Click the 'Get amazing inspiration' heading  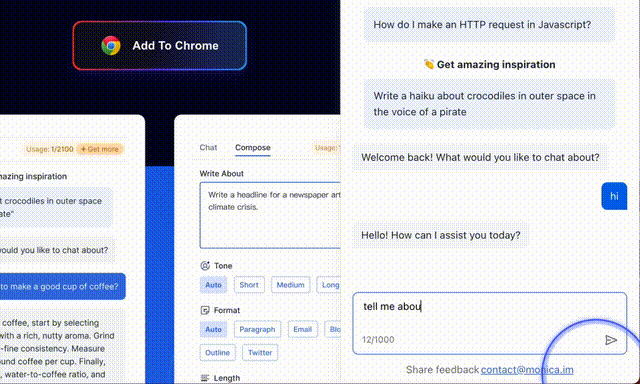click(496, 64)
